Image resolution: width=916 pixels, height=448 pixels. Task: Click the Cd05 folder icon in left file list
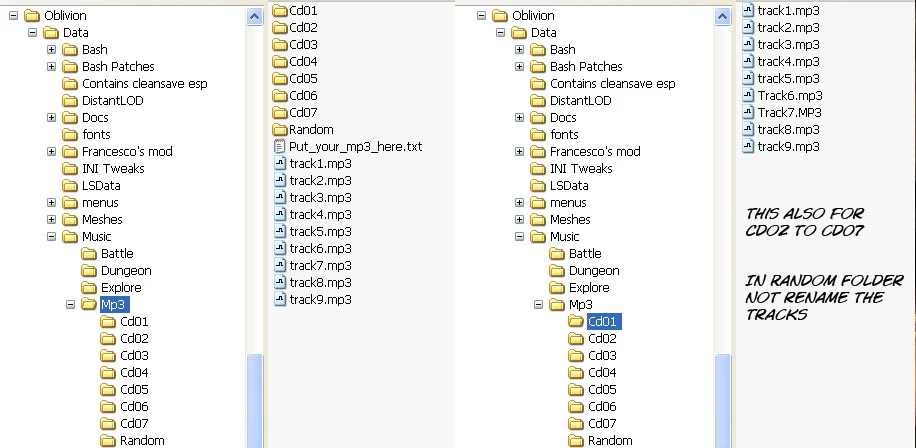coord(280,78)
